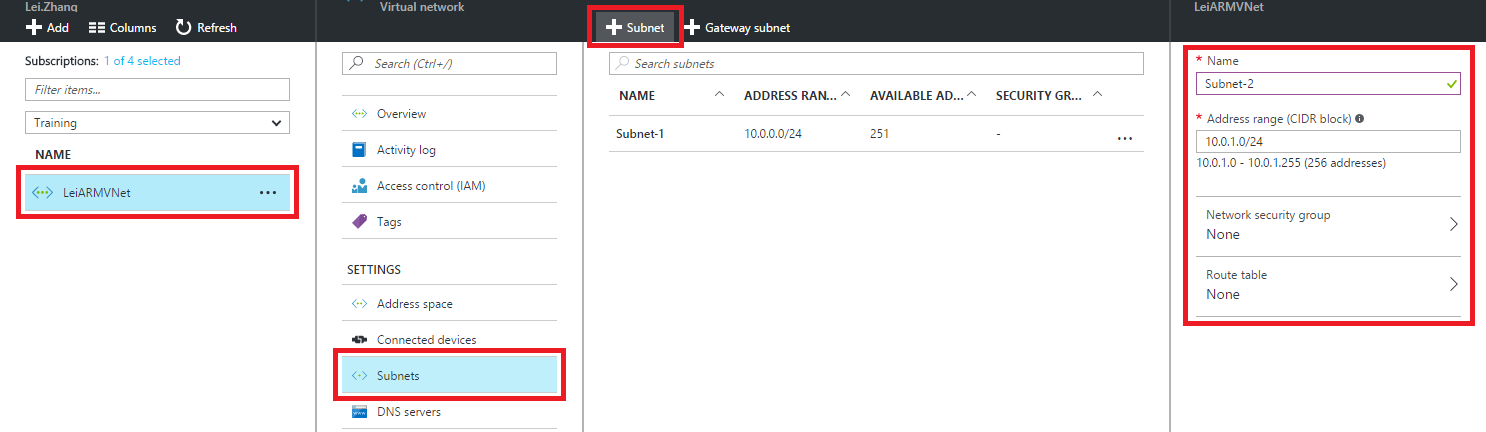Viewport: 1486px width, 432px height.
Task: Click the Subnets icon in Settings
Action: [x=360, y=376]
